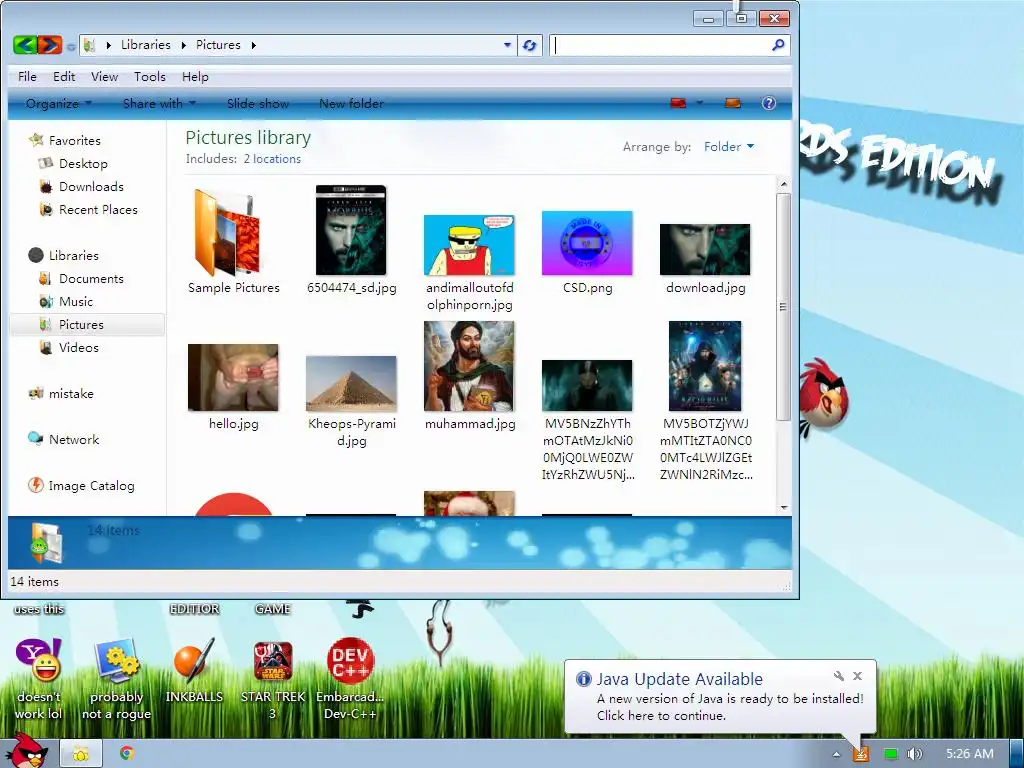The height and width of the screenshot is (768, 1024).
Task: Go forward with the orange forward arrow
Action: (50, 44)
